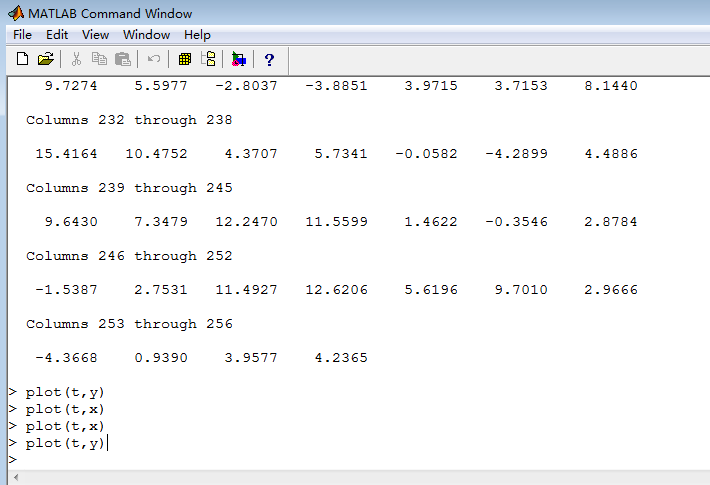The image size is (710, 485).
Task: Click the value 12.2470
Action: point(246,222)
